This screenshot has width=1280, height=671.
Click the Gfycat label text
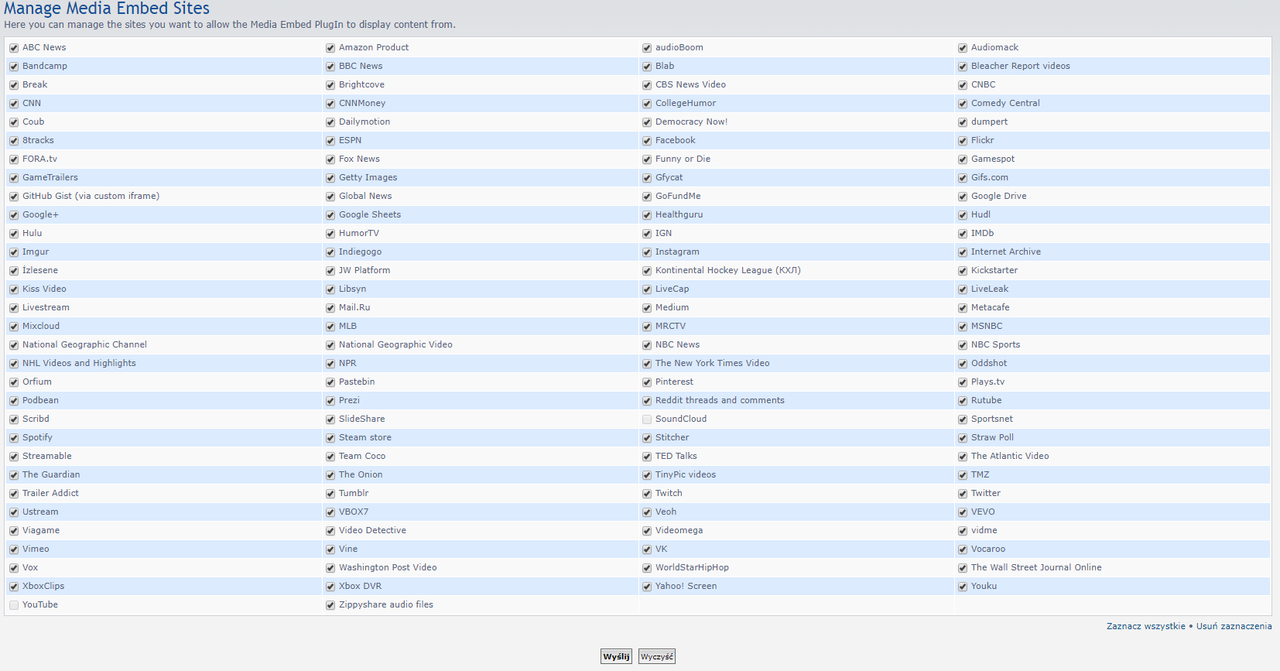pos(669,177)
